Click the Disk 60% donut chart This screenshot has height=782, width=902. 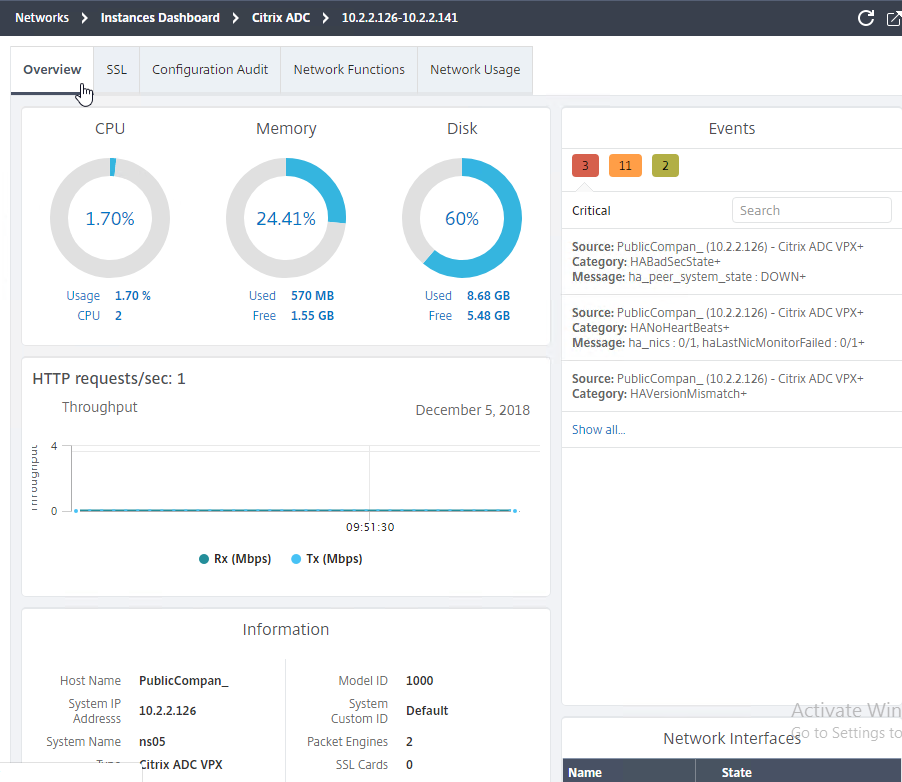[462, 218]
